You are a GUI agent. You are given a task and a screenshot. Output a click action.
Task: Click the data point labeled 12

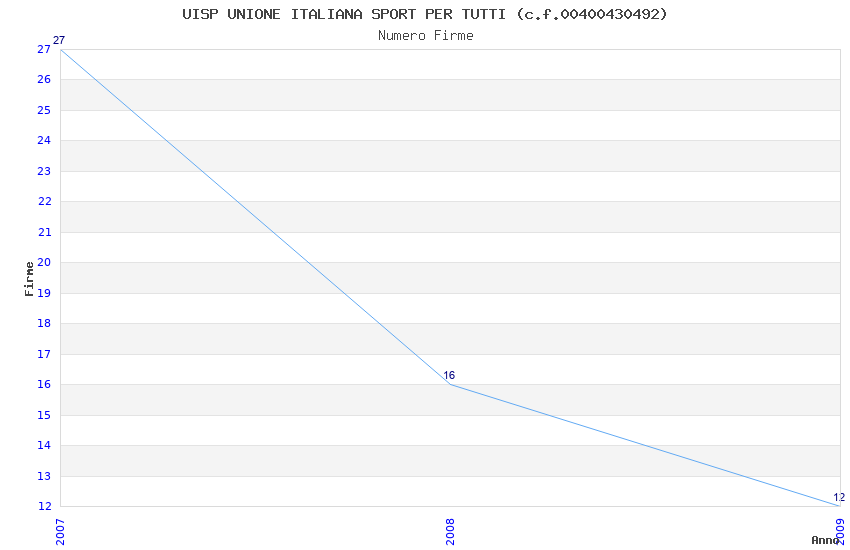pyautogui.click(x=840, y=506)
